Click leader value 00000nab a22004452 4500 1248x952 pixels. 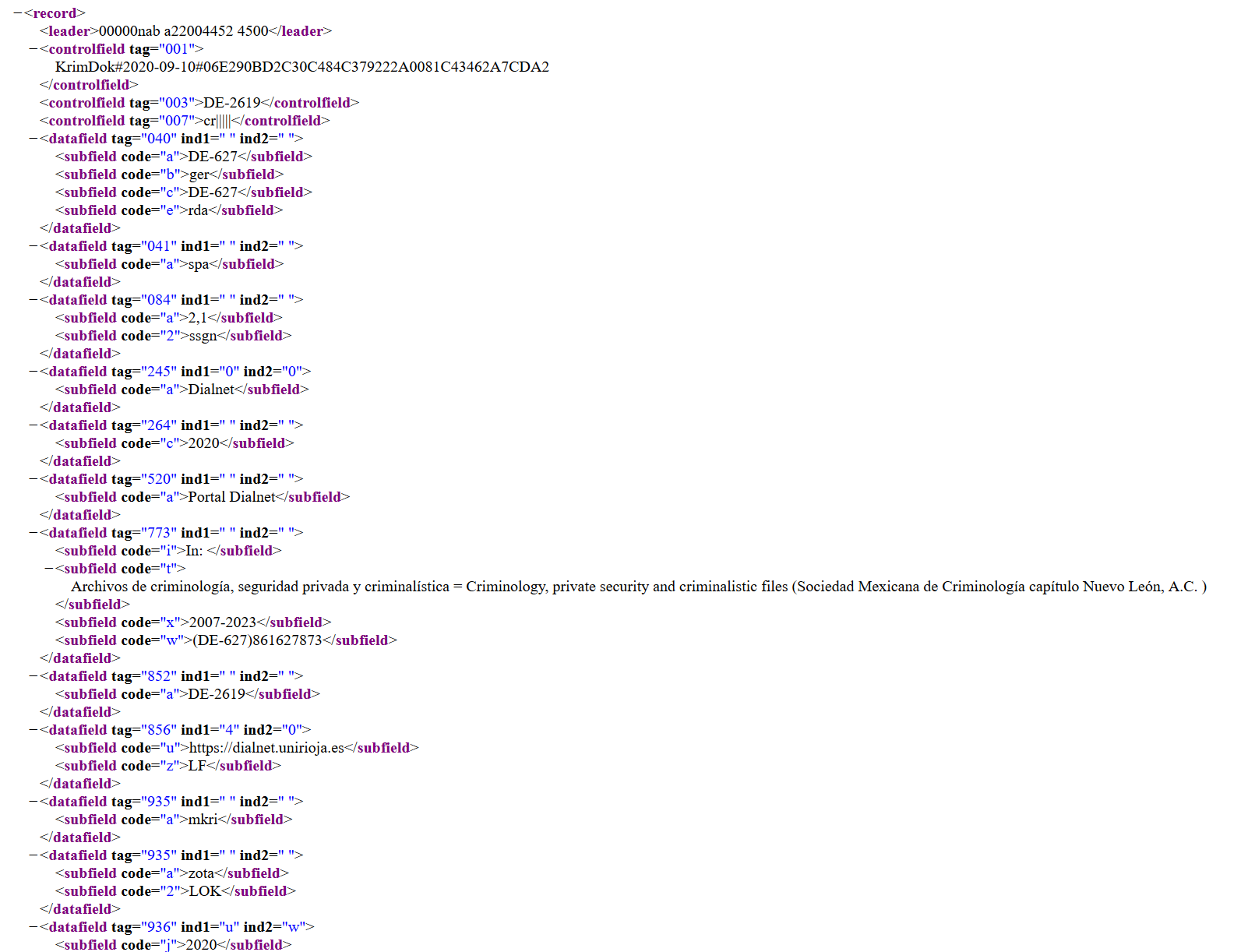(x=184, y=31)
